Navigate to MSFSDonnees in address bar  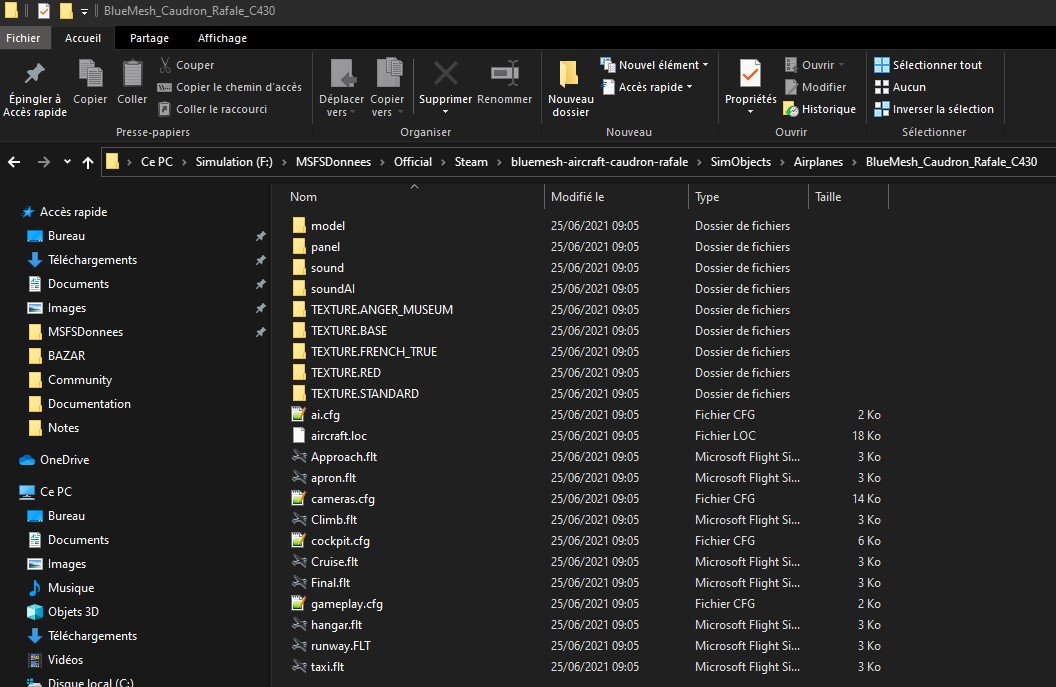point(333,162)
